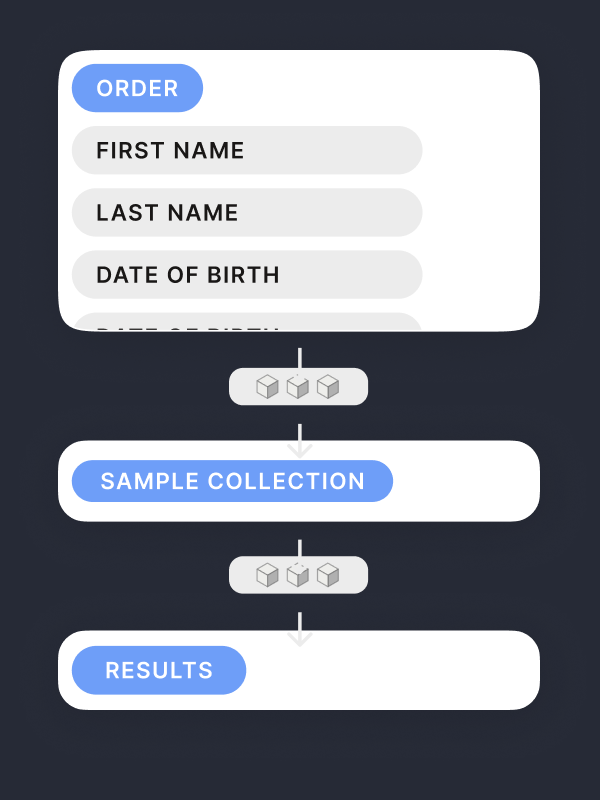Select the FIRST NAME field
This screenshot has height=800, width=600.
point(247,150)
